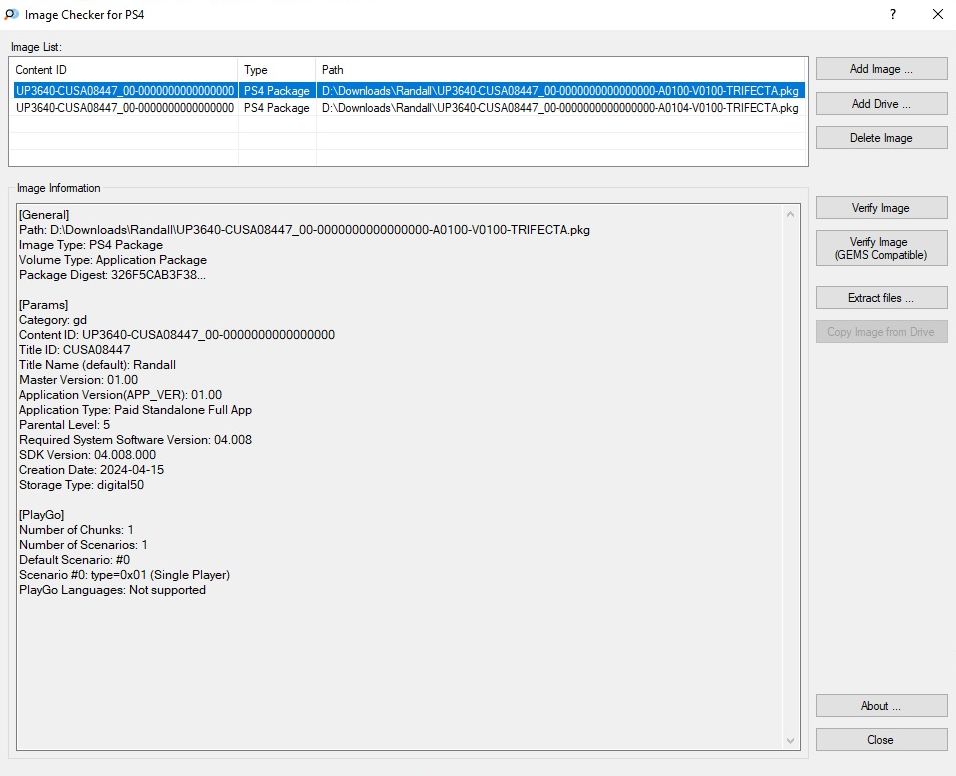Click the Image Type: PS4 Package line
Screen dimensions: 956x776
point(91,245)
